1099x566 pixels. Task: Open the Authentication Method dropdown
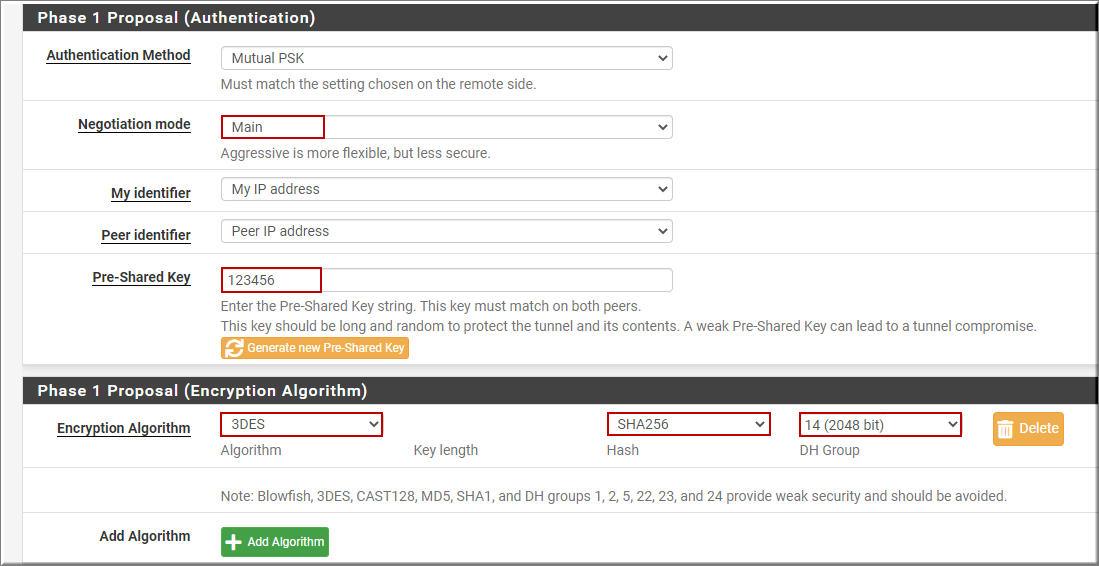click(x=446, y=58)
